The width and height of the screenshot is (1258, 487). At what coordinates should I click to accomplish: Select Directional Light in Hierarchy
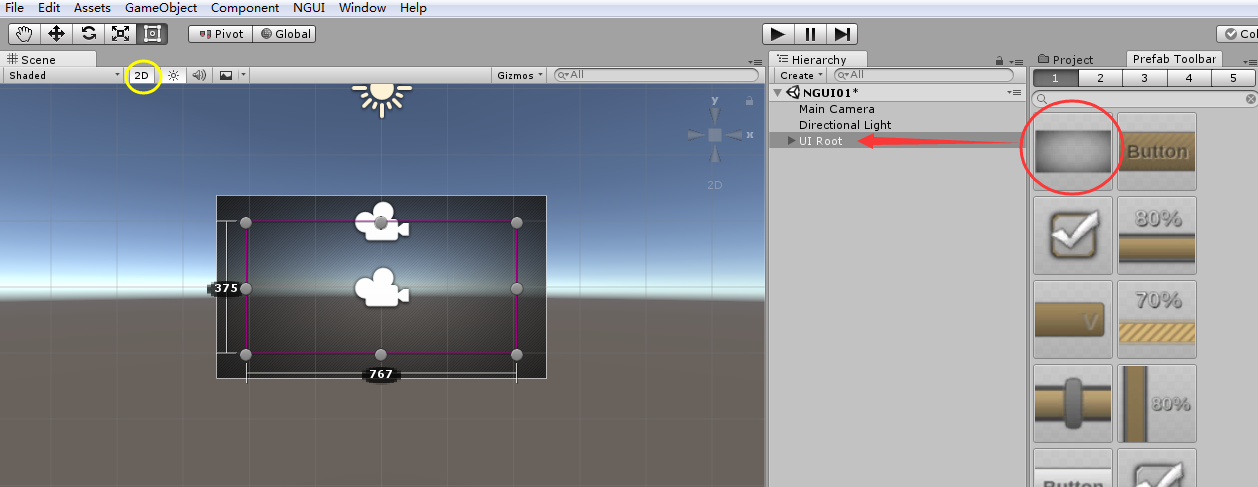pos(845,125)
